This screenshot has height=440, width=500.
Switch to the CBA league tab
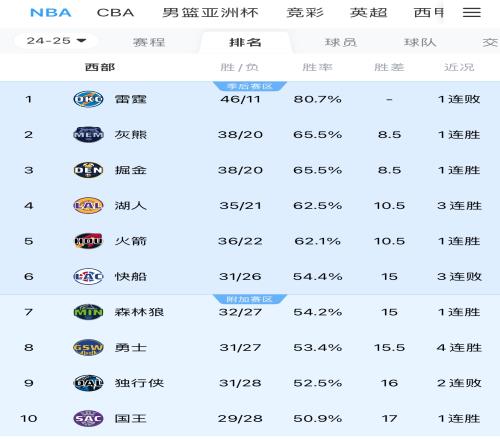click(x=115, y=13)
